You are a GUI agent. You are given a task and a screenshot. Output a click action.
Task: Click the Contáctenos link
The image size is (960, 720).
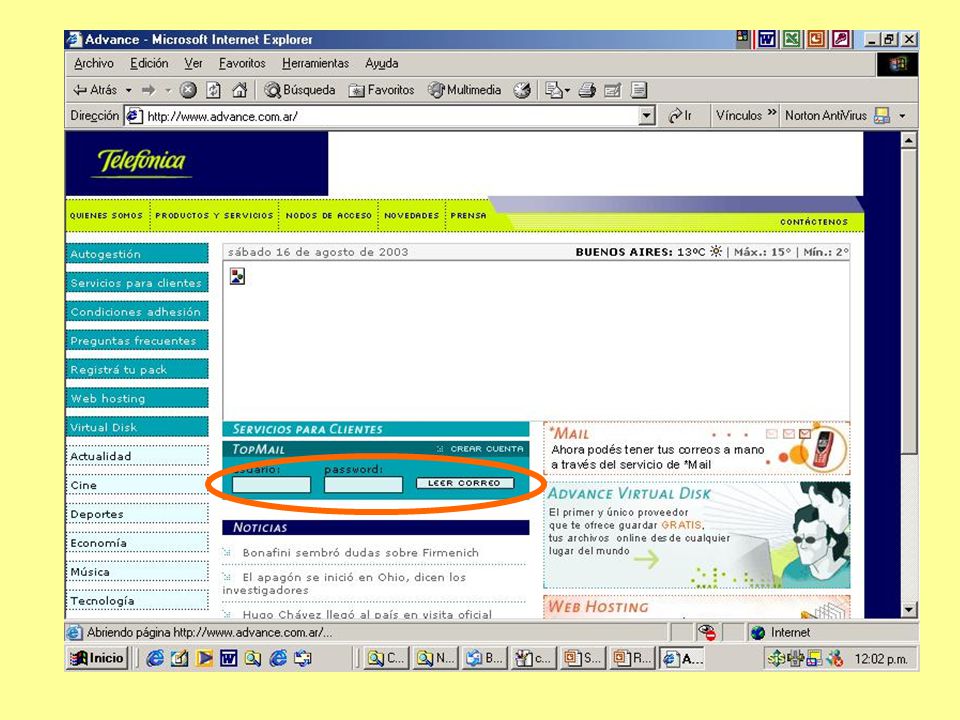[x=814, y=222]
